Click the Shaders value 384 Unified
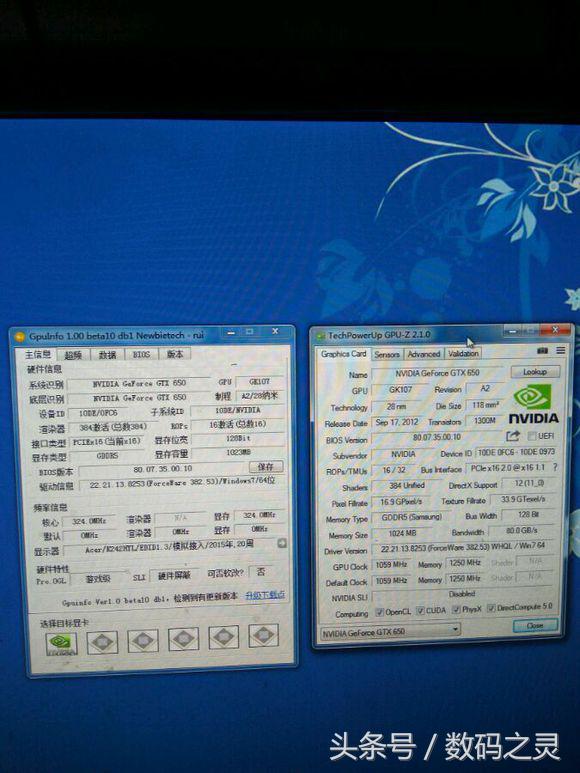This screenshot has width=580, height=773. pyautogui.click(x=407, y=486)
